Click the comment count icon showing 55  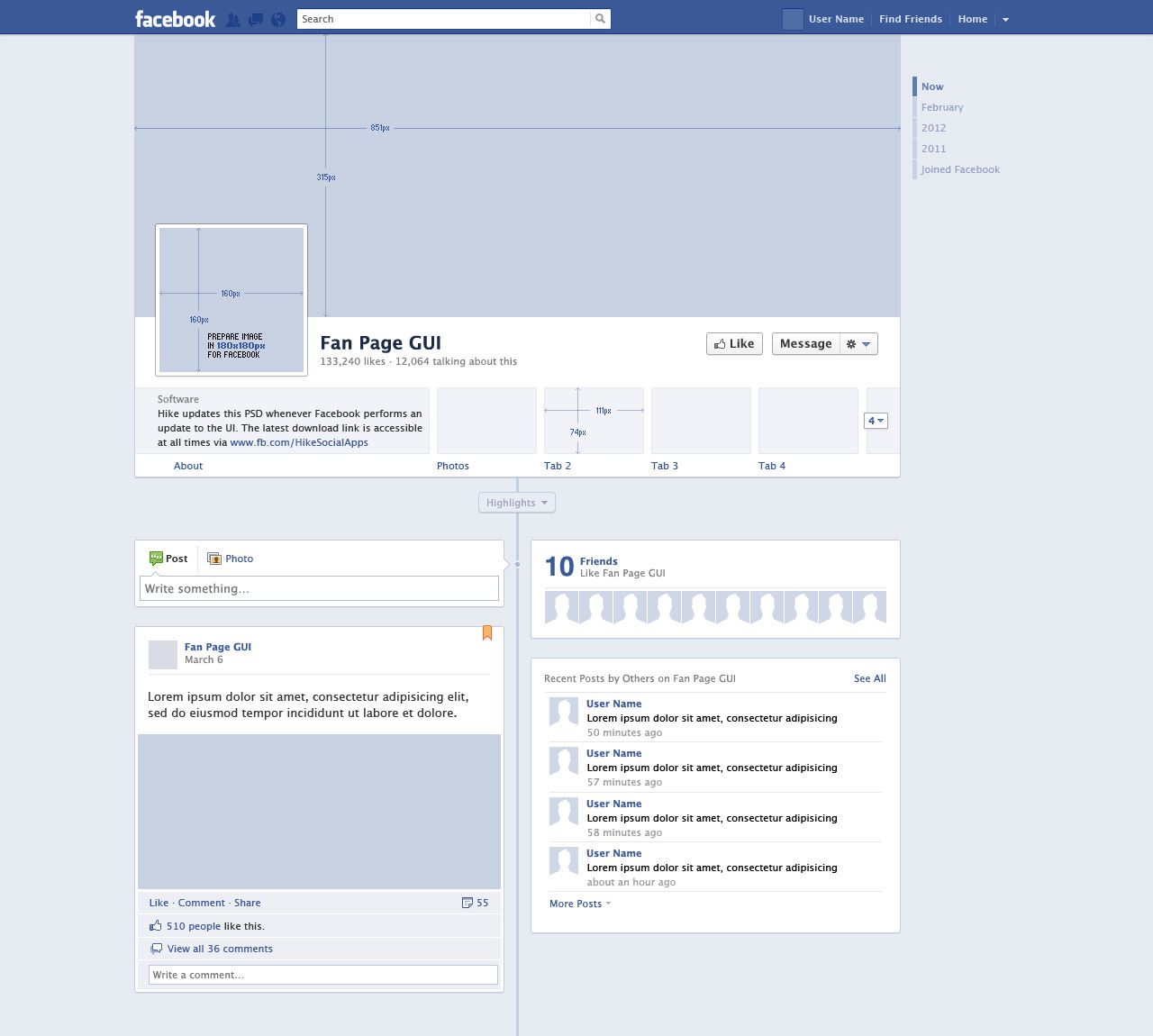pos(468,903)
